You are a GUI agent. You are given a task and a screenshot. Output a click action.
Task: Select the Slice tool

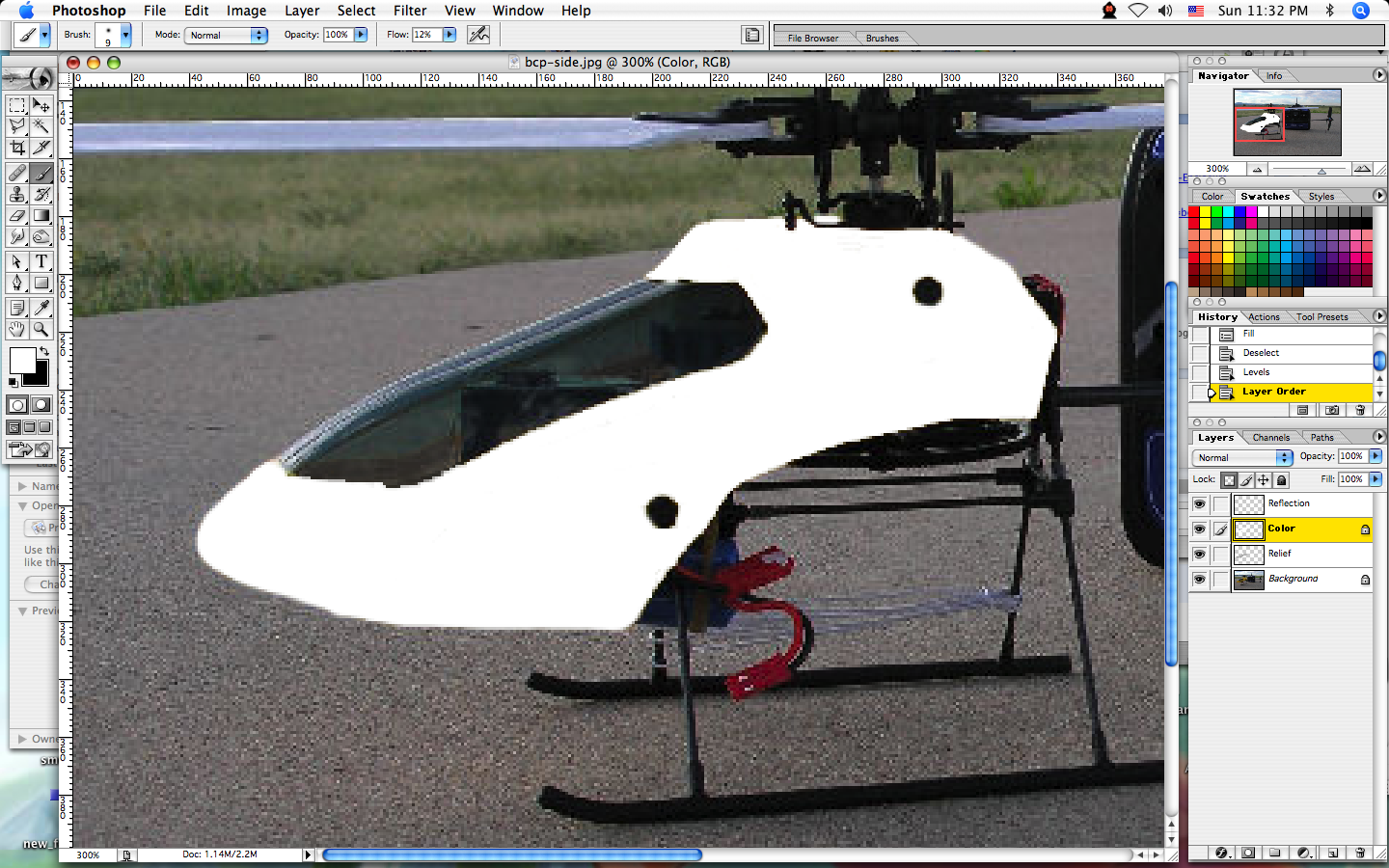(x=41, y=148)
